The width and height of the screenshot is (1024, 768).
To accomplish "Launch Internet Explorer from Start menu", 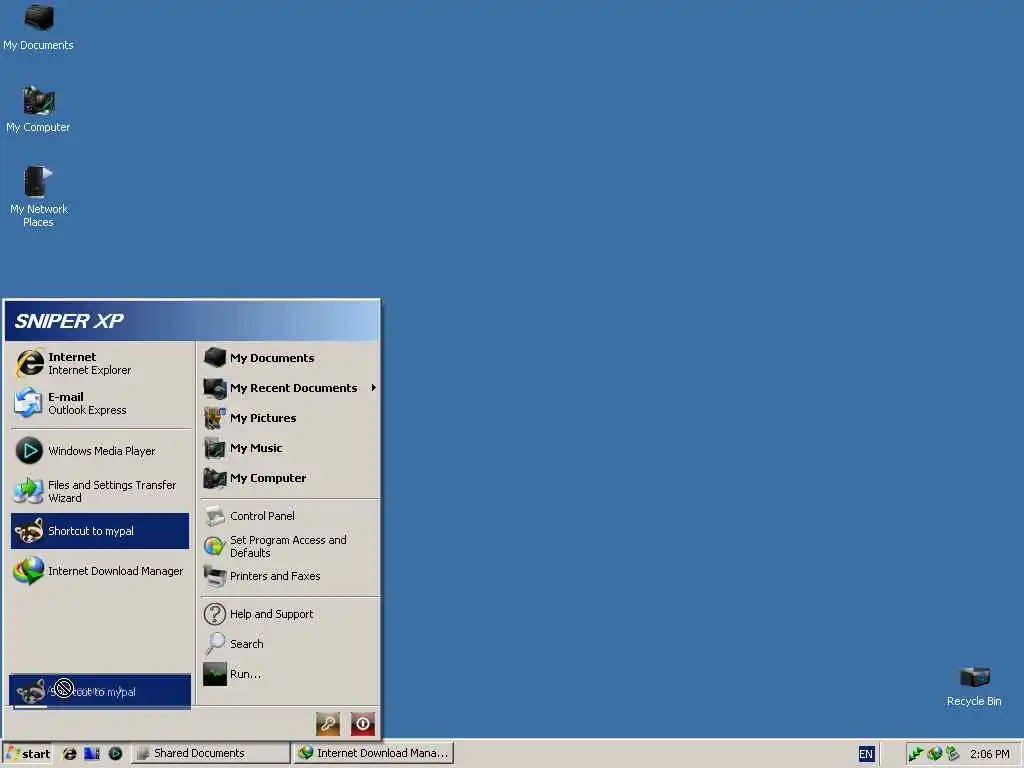I will 101,364.
